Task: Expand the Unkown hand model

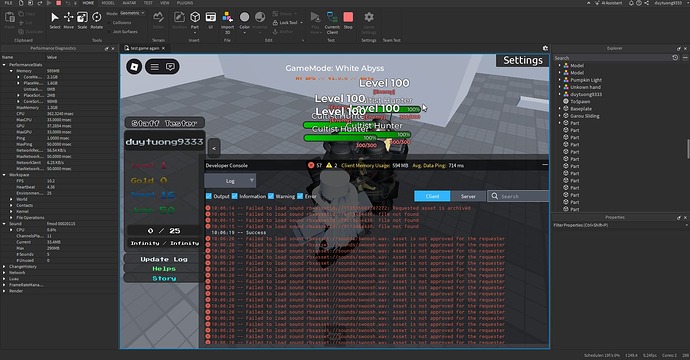Action: [x=560, y=87]
